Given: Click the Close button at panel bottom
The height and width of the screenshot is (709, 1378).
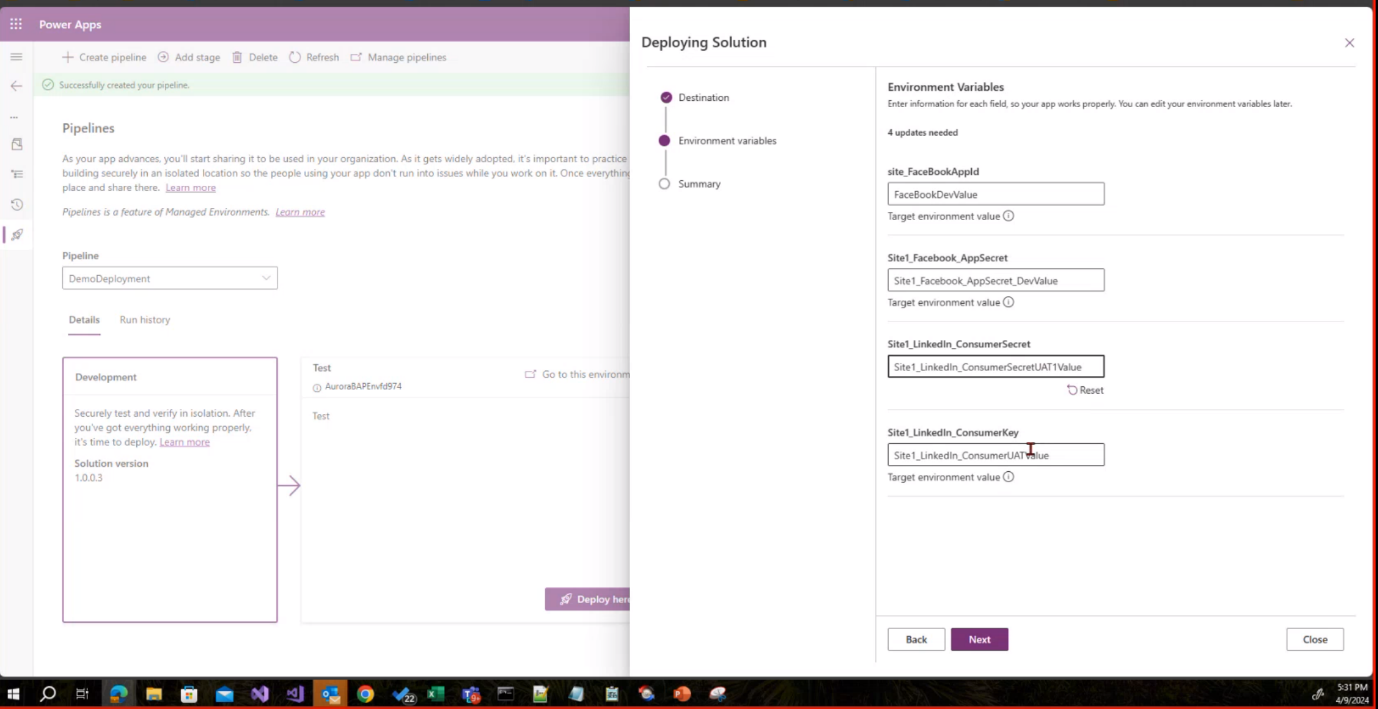Looking at the screenshot, I should (x=1315, y=639).
